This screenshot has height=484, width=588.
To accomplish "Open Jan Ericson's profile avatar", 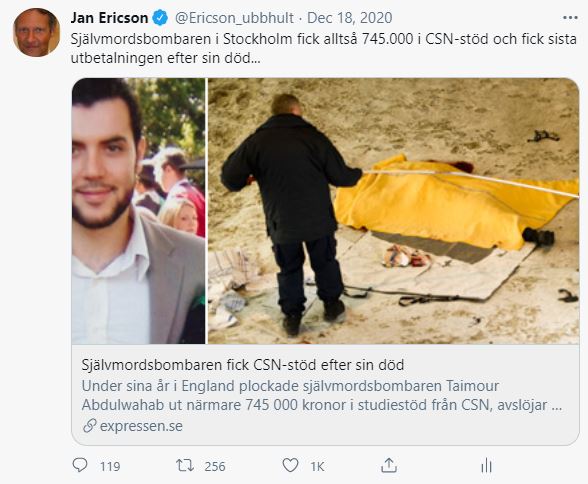I will coord(36,33).
